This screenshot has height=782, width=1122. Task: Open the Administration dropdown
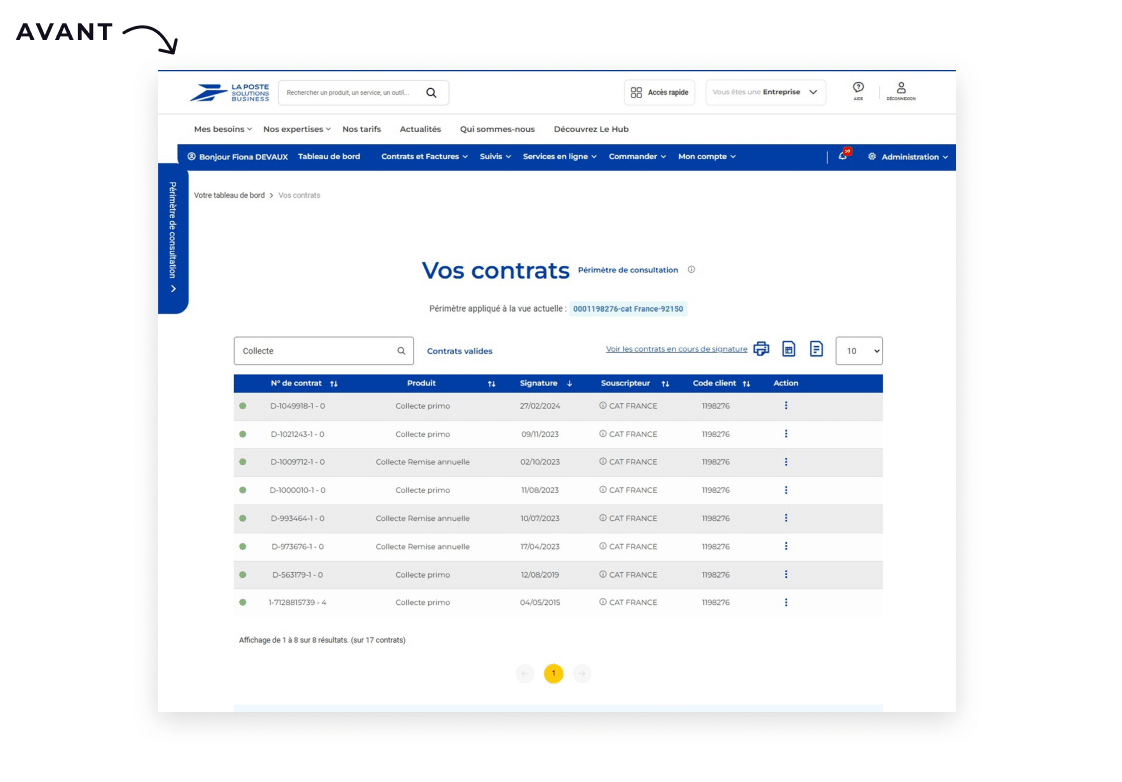(x=908, y=157)
